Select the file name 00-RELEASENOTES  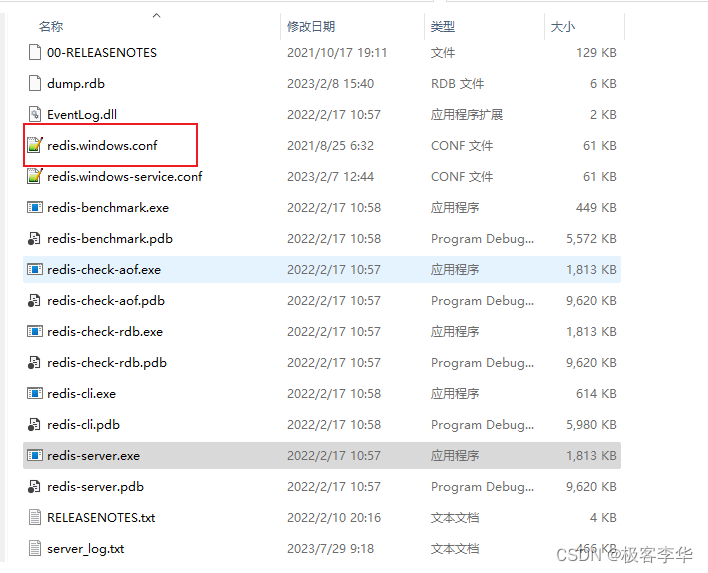(x=102, y=53)
